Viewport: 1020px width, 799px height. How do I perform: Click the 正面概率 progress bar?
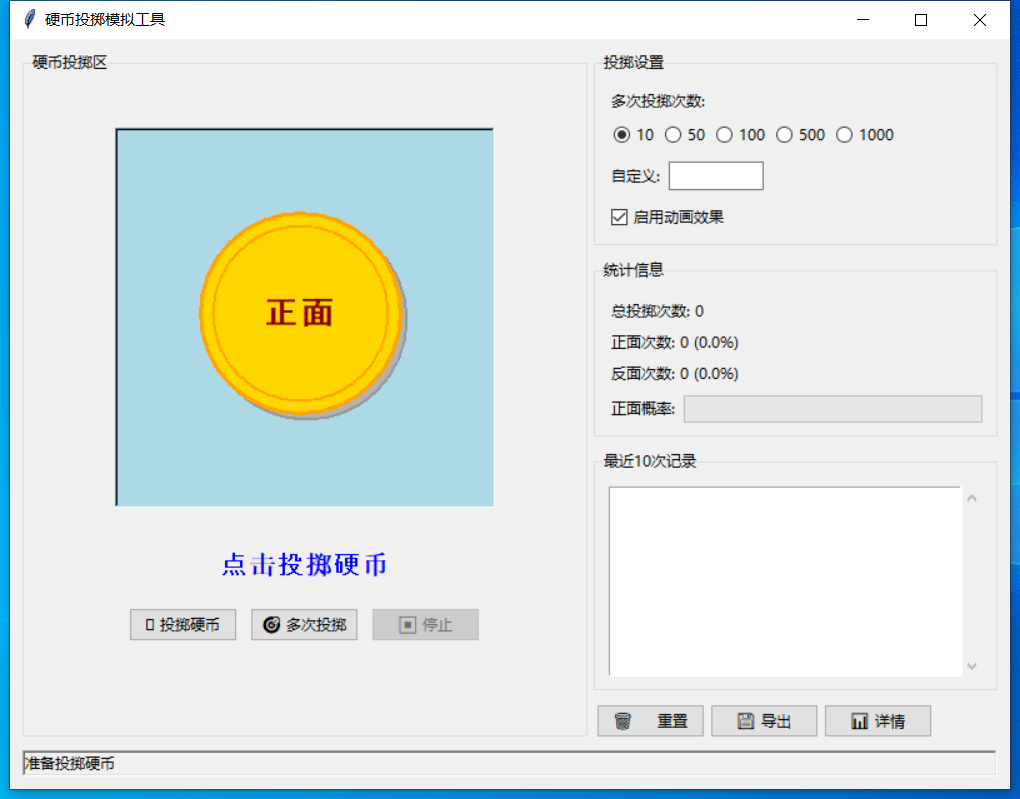coord(833,409)
